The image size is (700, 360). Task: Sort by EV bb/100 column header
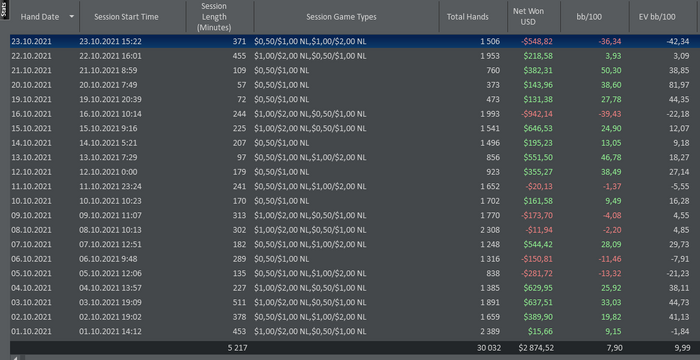[x=657, y=17]
